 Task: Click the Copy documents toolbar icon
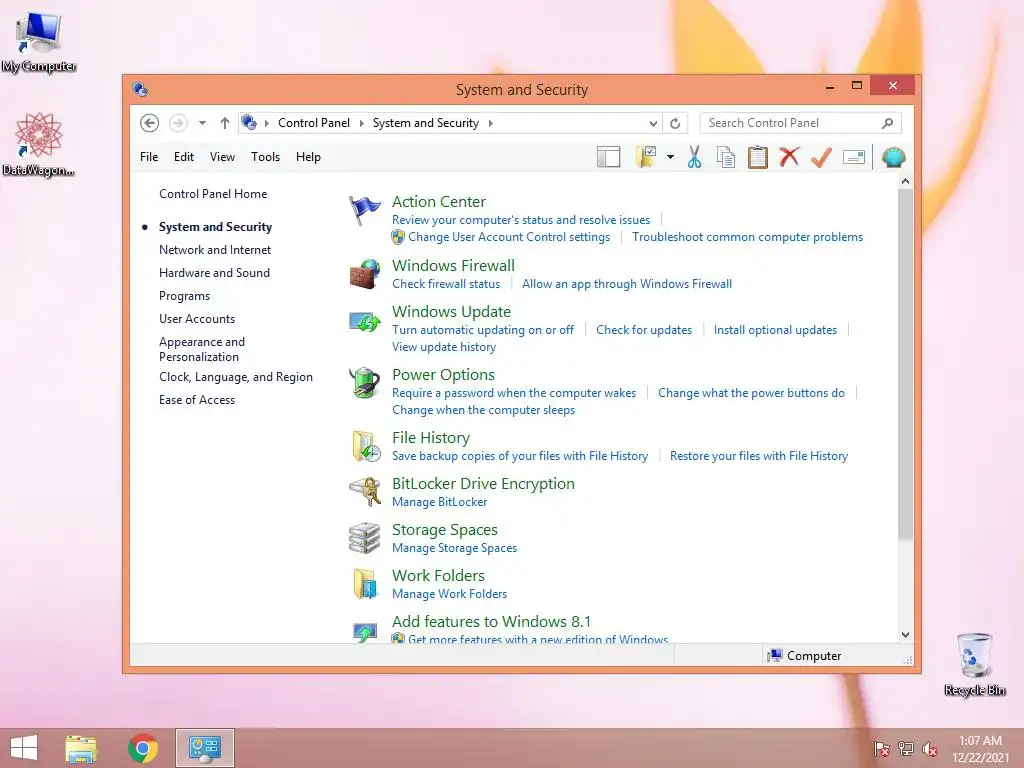pyautogui.click(x=726, y=157)
